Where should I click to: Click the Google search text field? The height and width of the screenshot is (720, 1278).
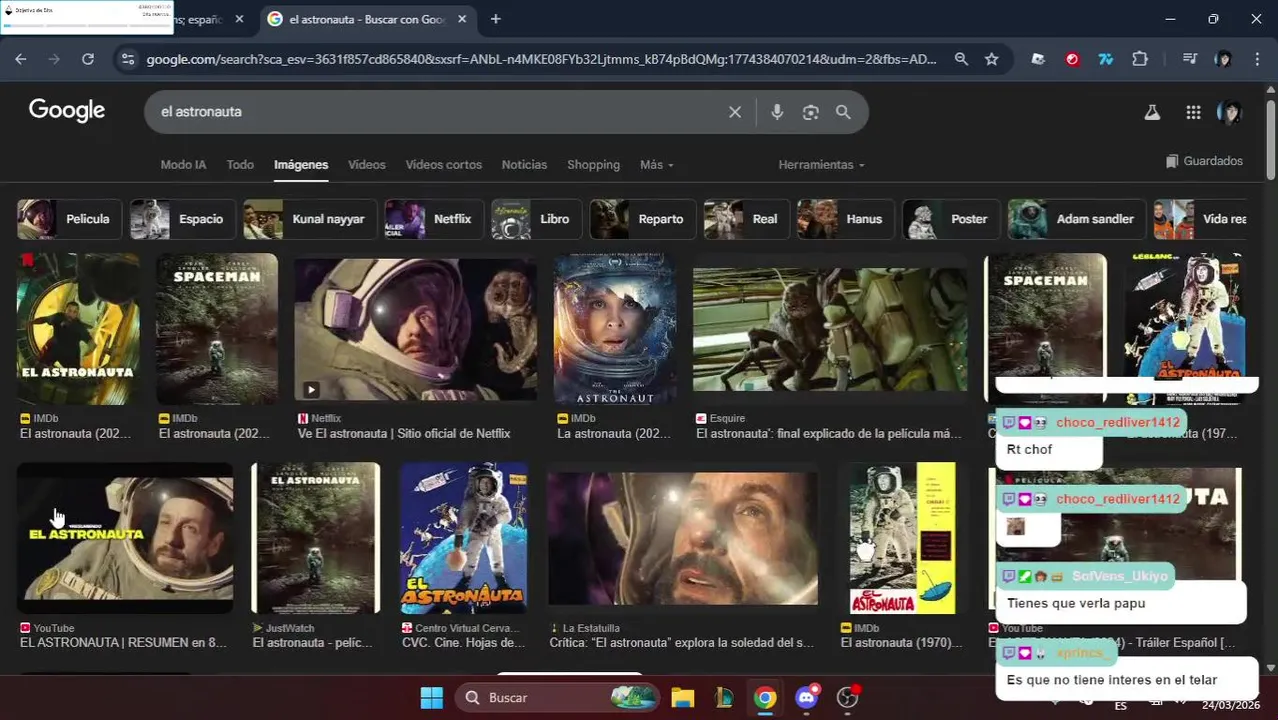pyautogui.click(x=440, y=112)
